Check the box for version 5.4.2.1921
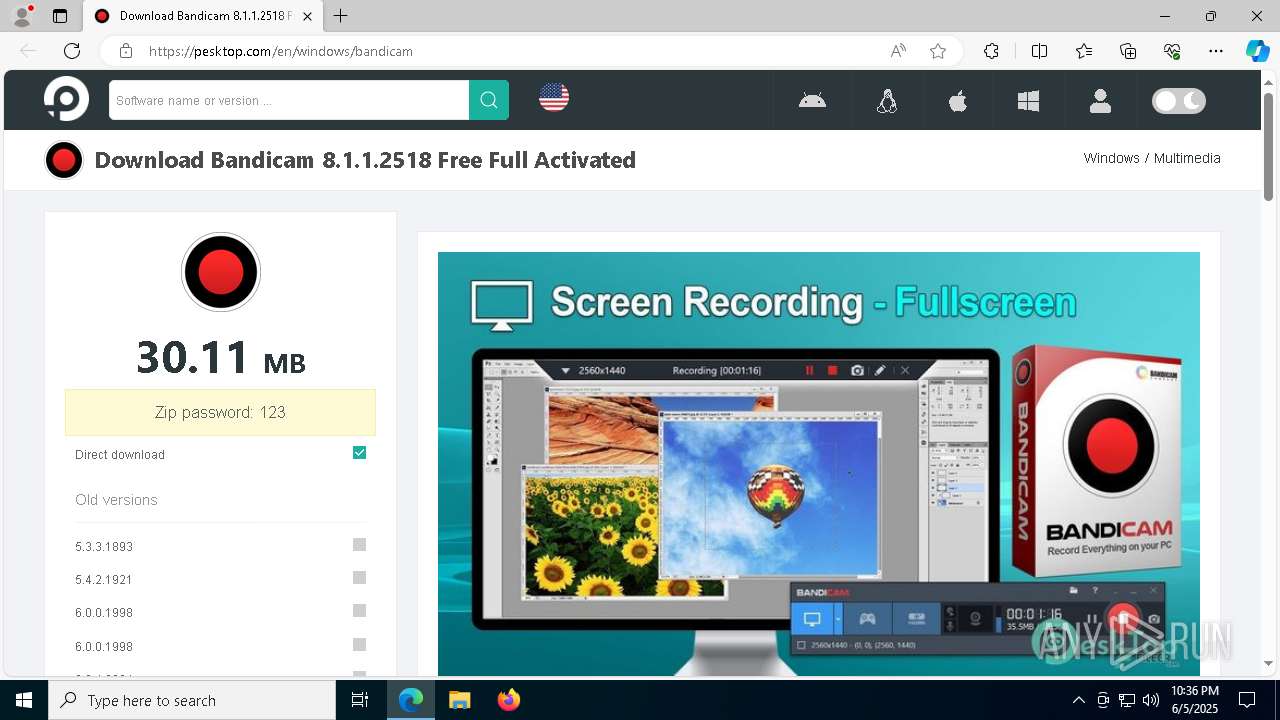This screenshot has width=1280, height=720. [x=360, y=578]
